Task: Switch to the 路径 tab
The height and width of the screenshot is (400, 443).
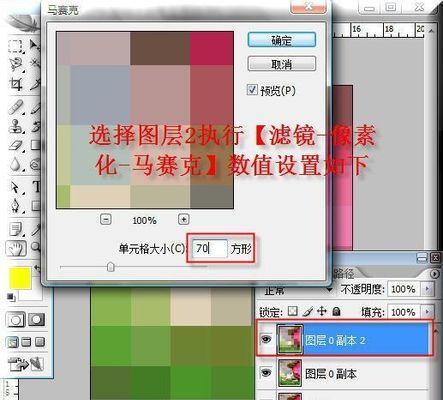Action: coord(343,274)
